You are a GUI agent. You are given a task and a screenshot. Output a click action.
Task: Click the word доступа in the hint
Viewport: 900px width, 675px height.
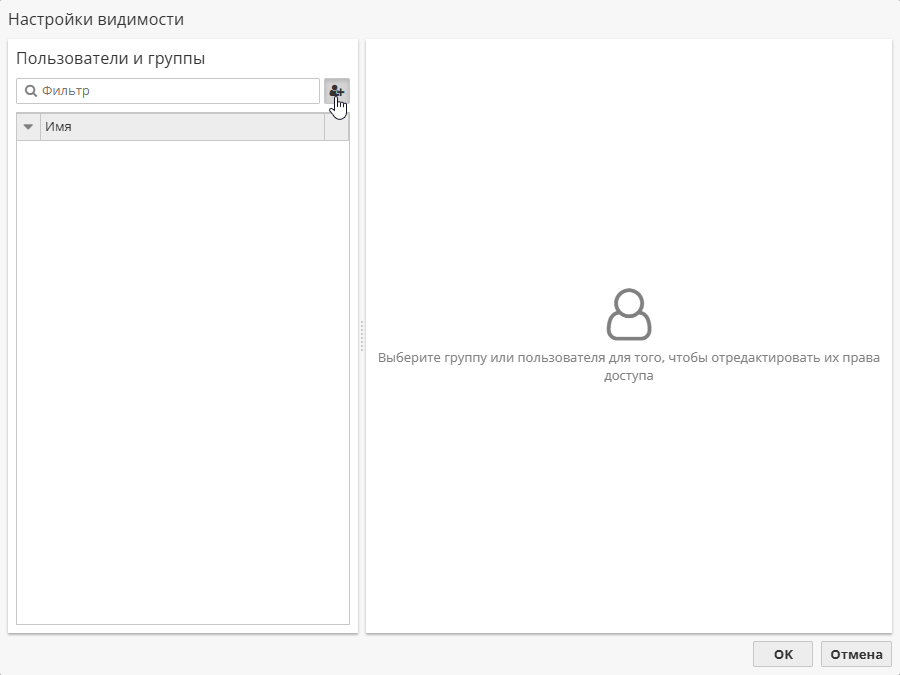(x=628, y=377)
